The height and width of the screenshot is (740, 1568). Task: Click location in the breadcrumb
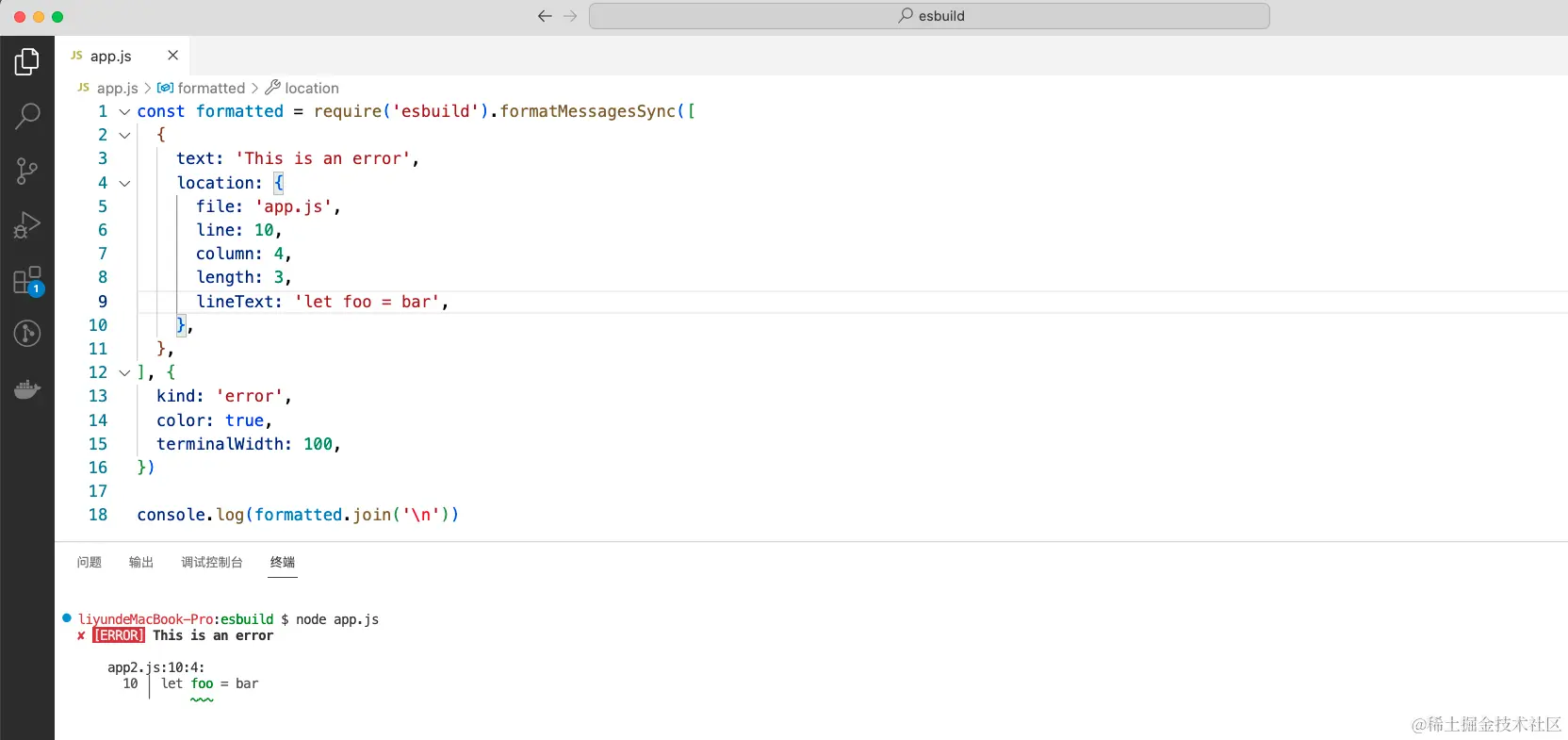tap(312, 88)
